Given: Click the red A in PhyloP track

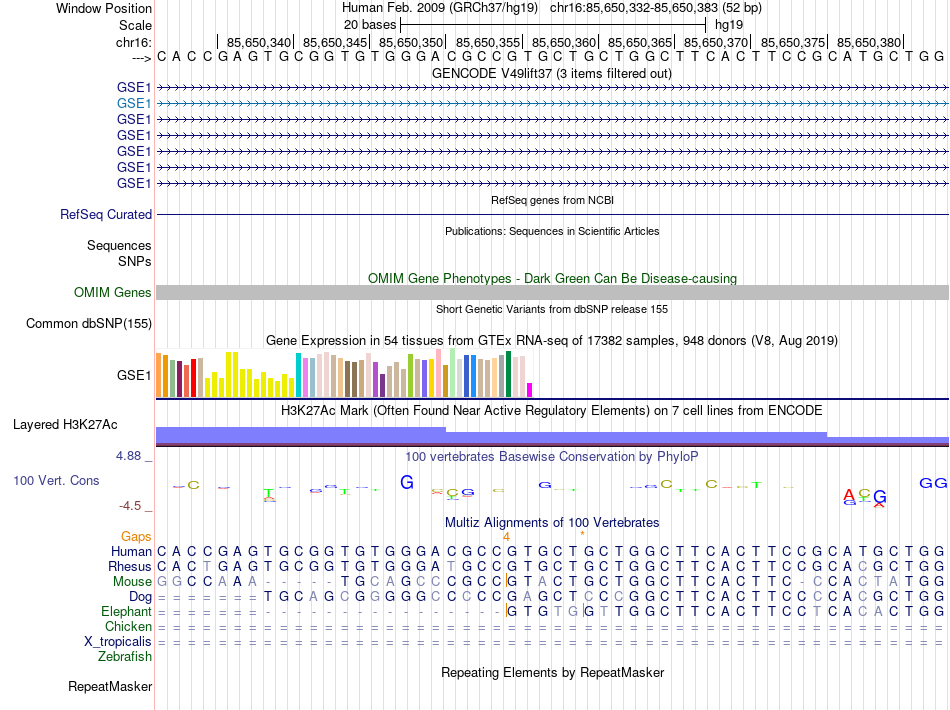Looking at the screenshot, I should coord(849,494).
